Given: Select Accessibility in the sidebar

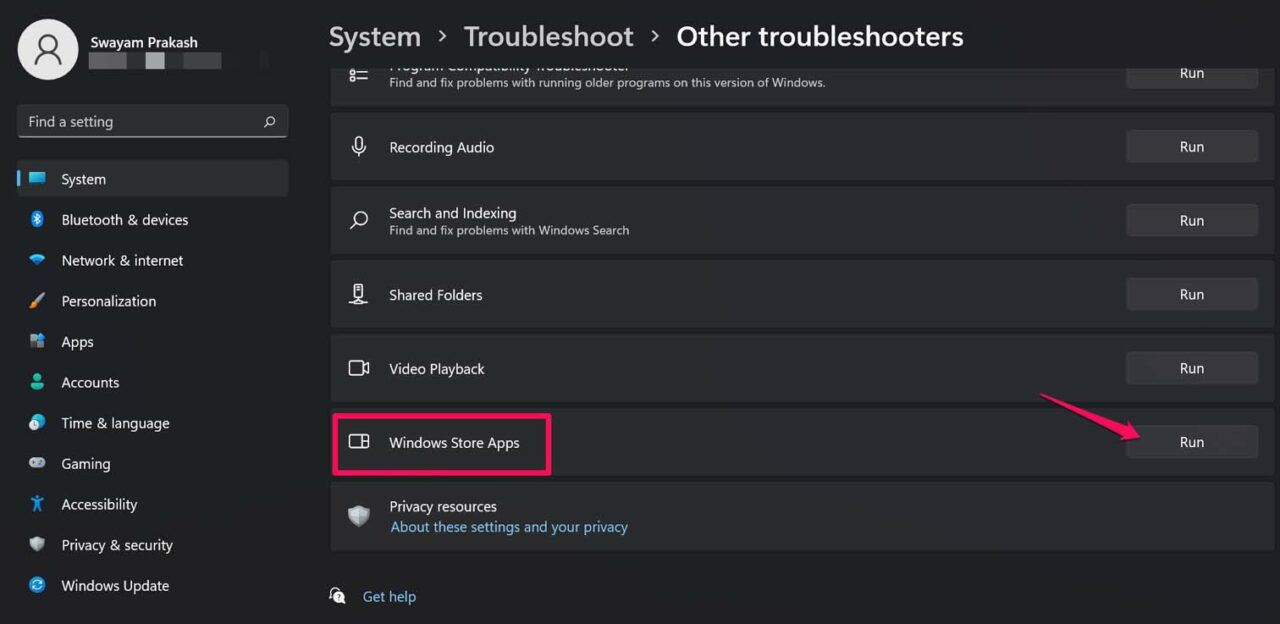Looking at the screenshot, I should [153, 504].
